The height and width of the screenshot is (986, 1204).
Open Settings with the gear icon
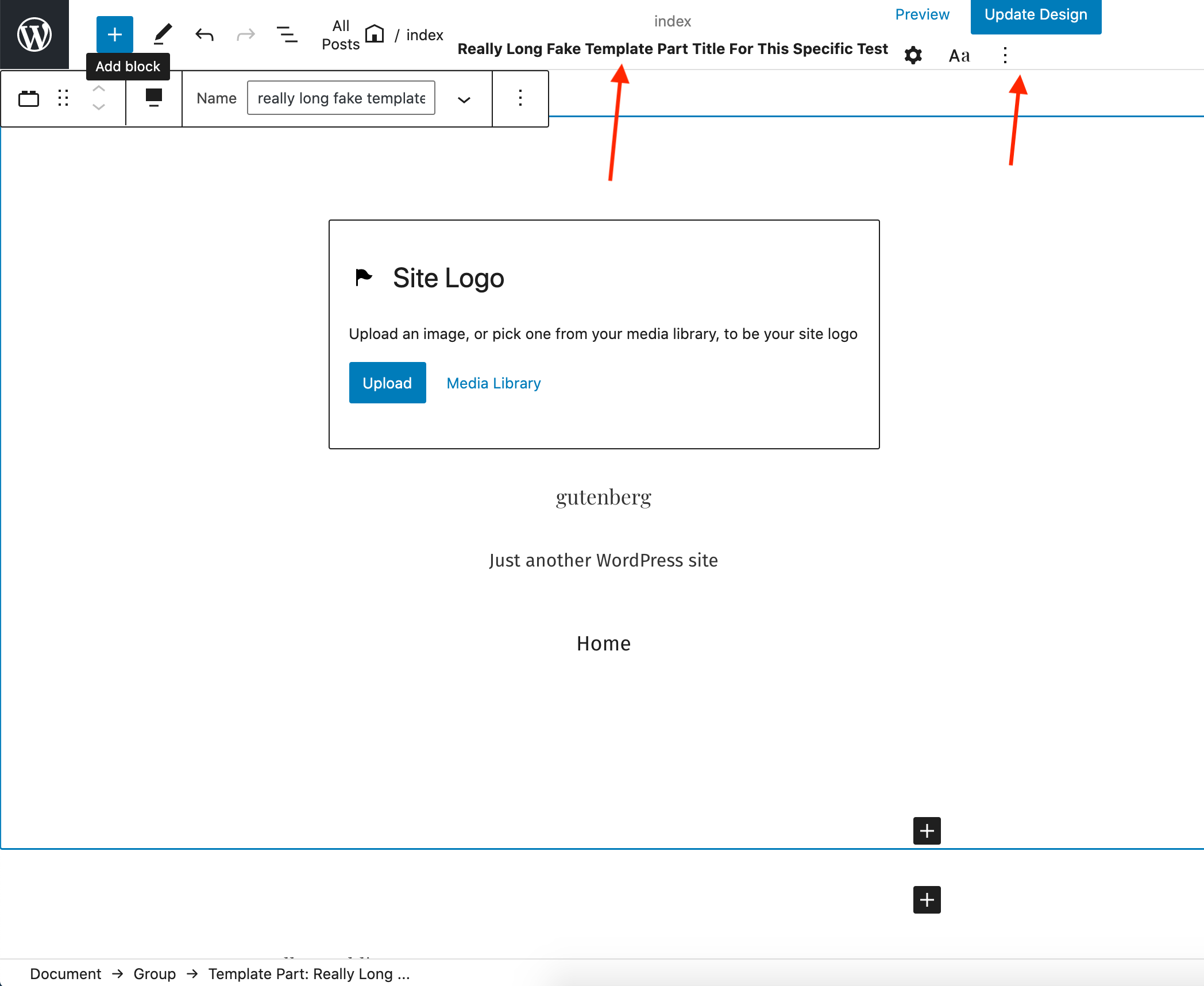click(913, 56)
